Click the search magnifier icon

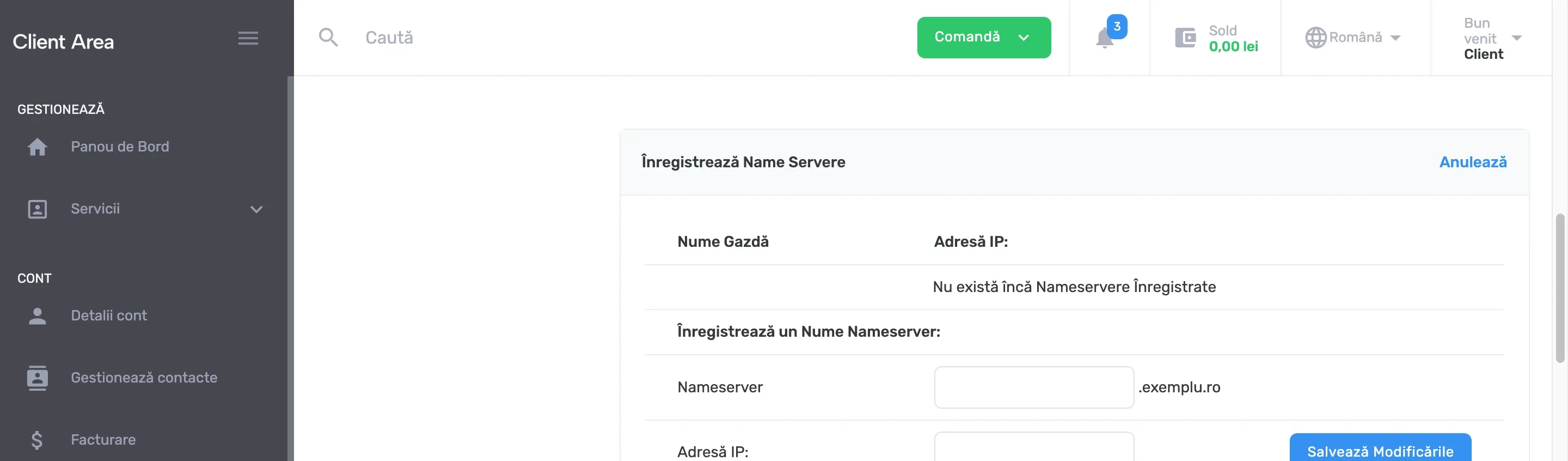click(x=328, y=37)
